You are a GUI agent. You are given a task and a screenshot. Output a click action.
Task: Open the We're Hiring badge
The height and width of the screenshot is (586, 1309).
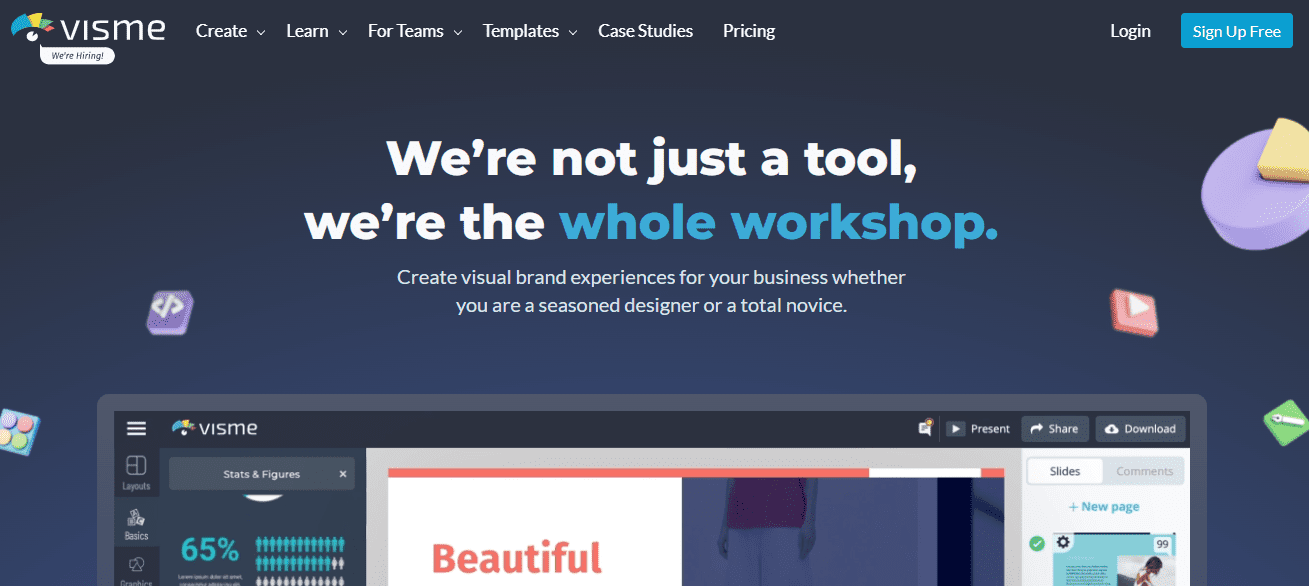77,56
